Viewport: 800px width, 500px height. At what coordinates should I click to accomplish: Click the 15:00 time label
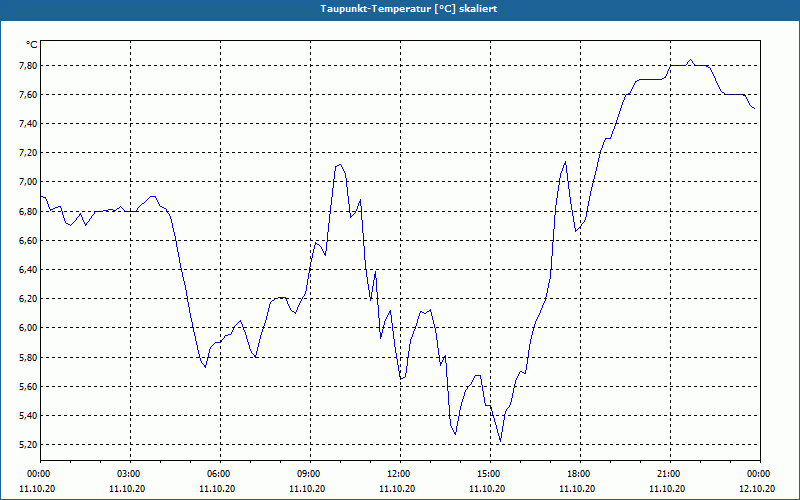point(490,474)
